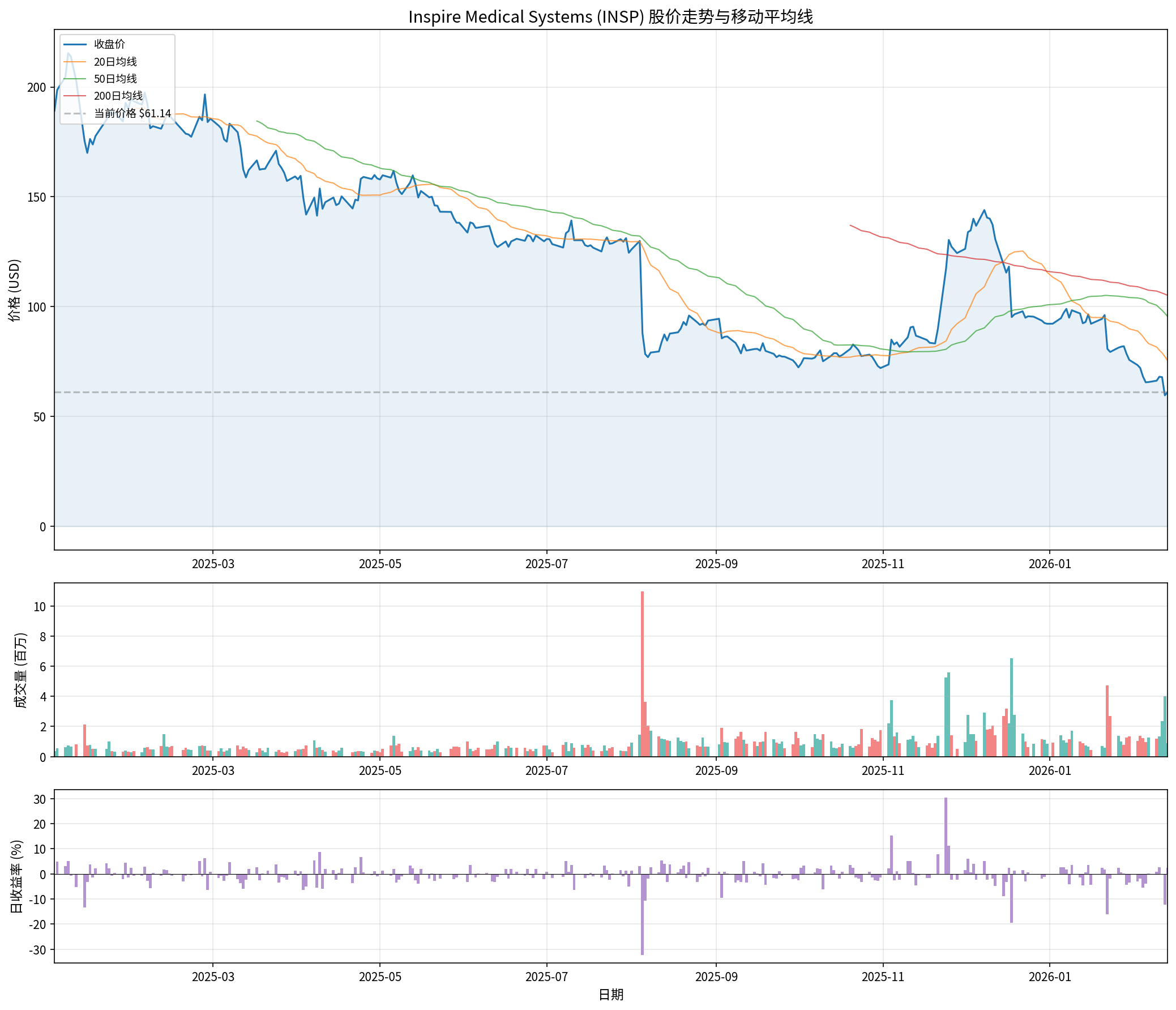1176x1010 pixels.
Task: Click the December 2025 closing price peak
Action: click(x=984, y=210)
